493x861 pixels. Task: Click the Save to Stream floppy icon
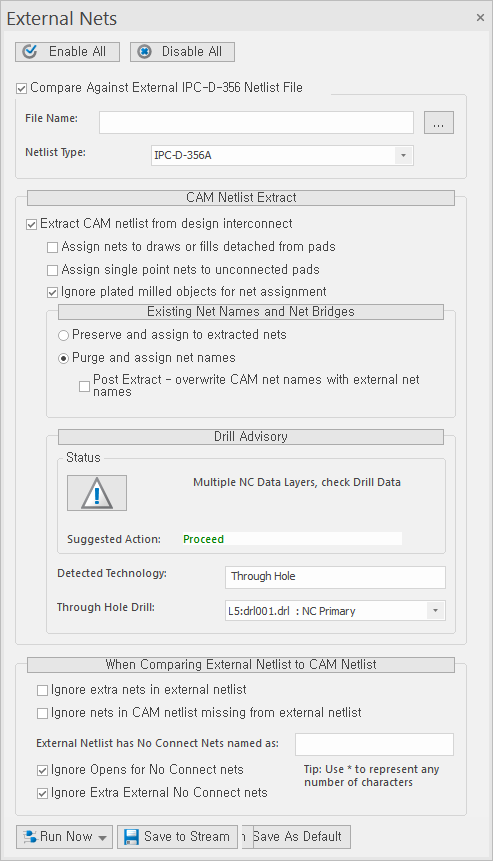131,837
